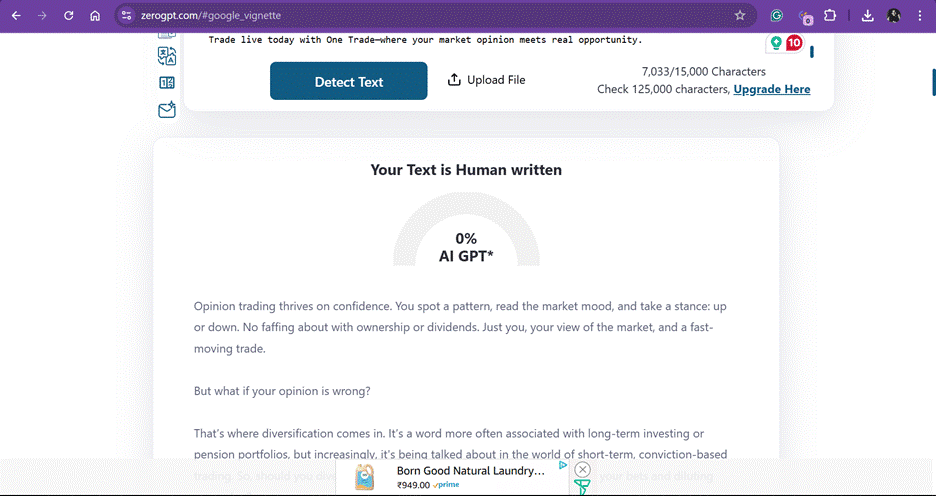Open the Chrome profile avatar
The width and height of the screenshot is (936, 496).
894,16
